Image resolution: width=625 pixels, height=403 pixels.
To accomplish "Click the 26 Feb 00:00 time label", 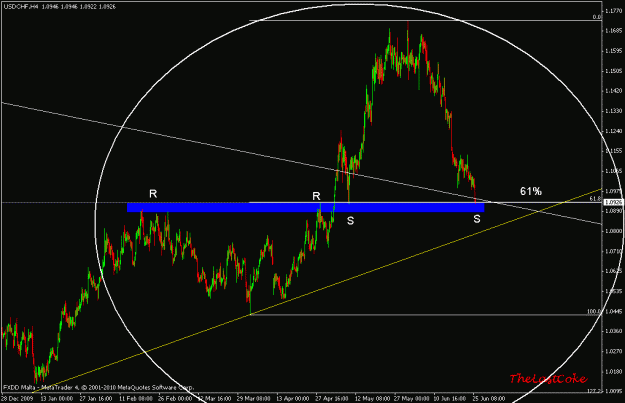I will [175, 399].
